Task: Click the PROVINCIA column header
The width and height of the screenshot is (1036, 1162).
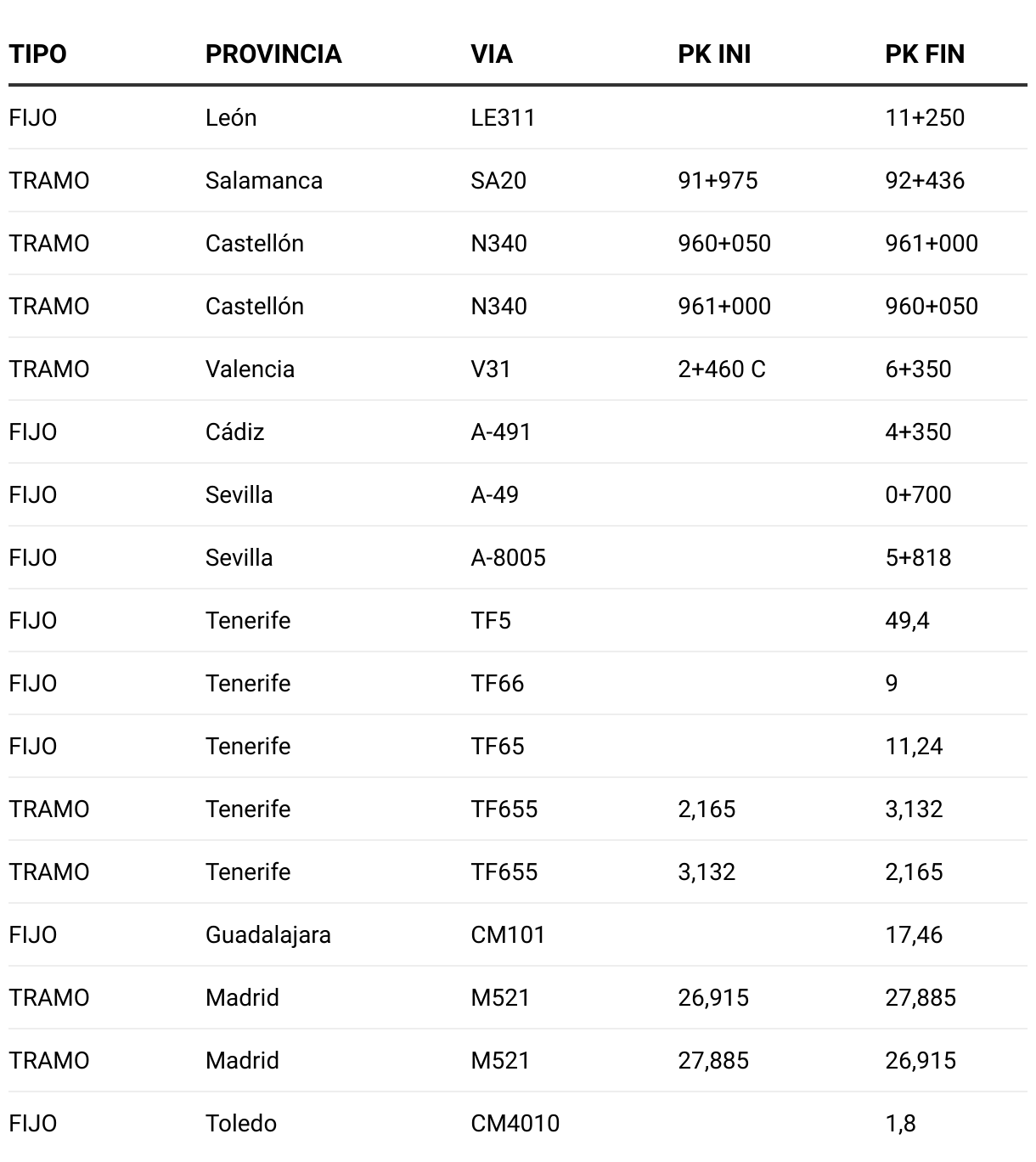Action: [x=273, y=54]
